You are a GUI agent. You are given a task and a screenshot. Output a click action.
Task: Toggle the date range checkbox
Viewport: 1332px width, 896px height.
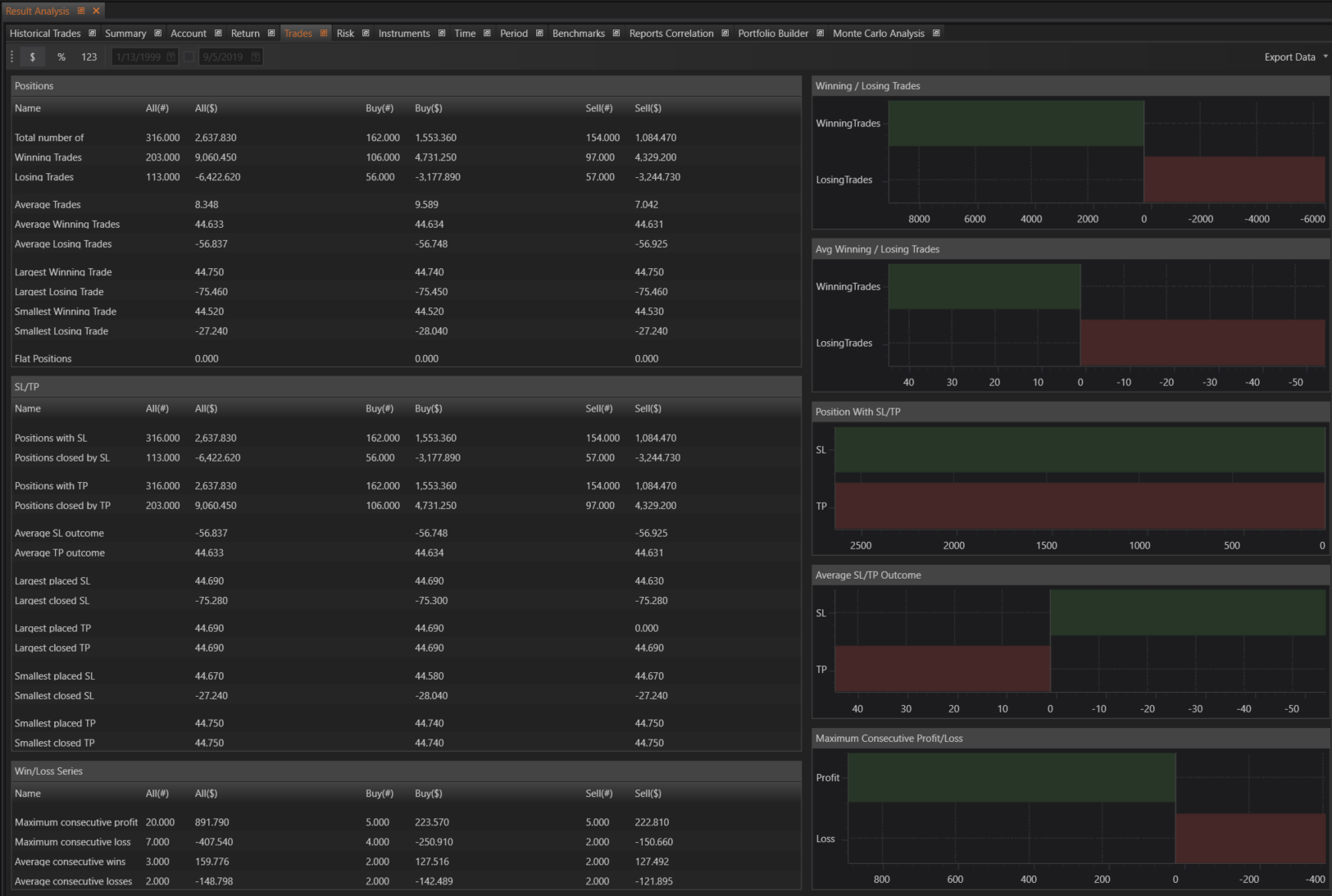189,57
